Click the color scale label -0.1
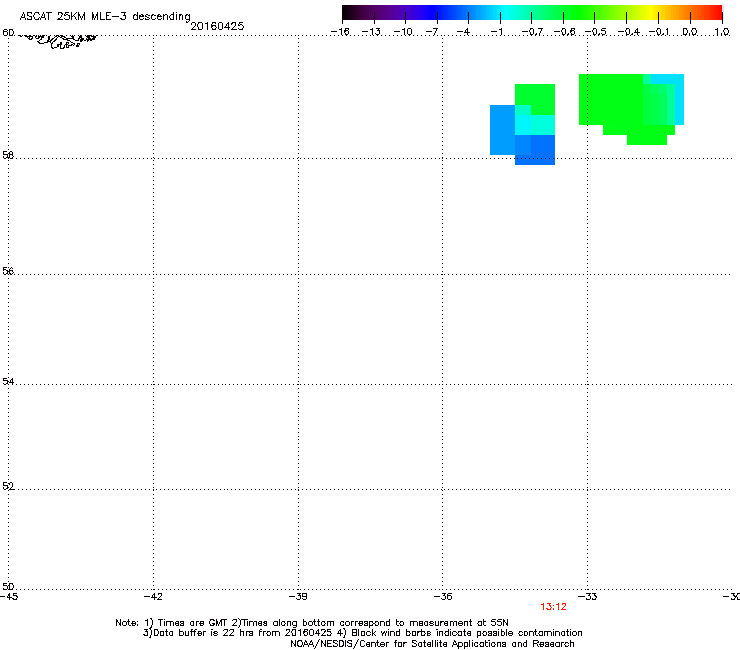Screen dimensions: 740x650 click(659, 32)
